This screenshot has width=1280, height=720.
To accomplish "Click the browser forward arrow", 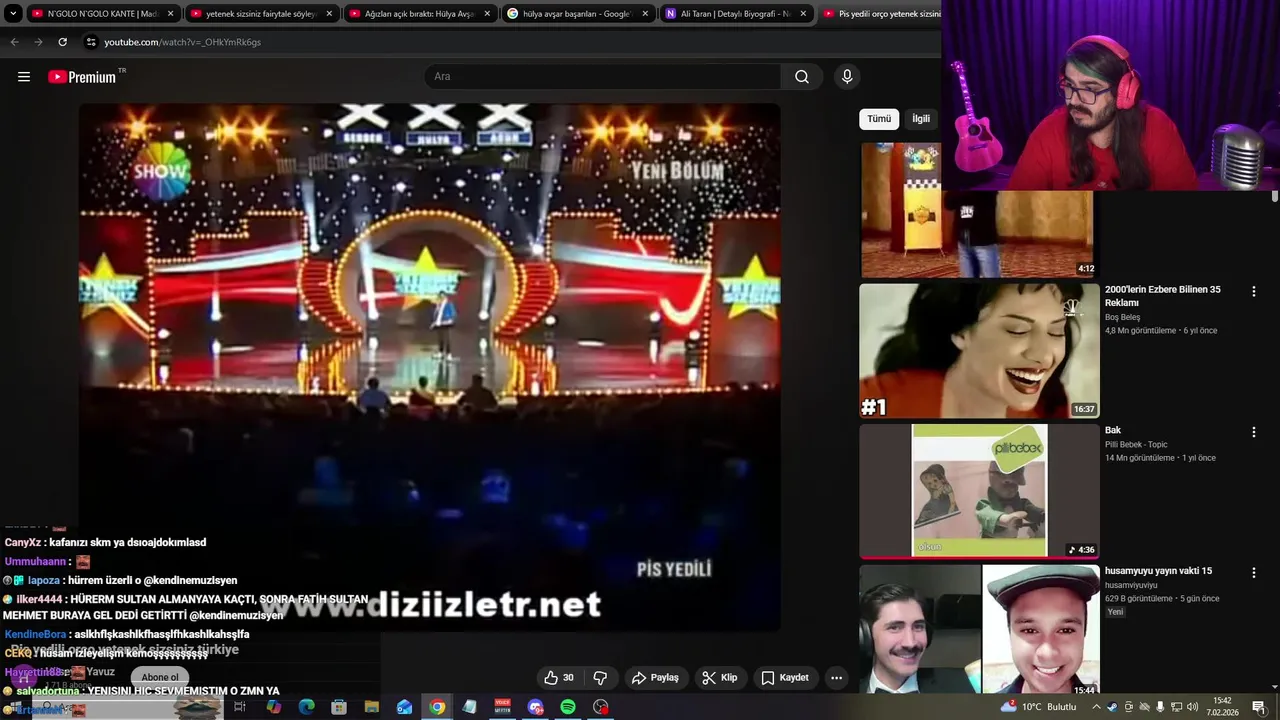I will pyautogui.click(x=38, y=42).
